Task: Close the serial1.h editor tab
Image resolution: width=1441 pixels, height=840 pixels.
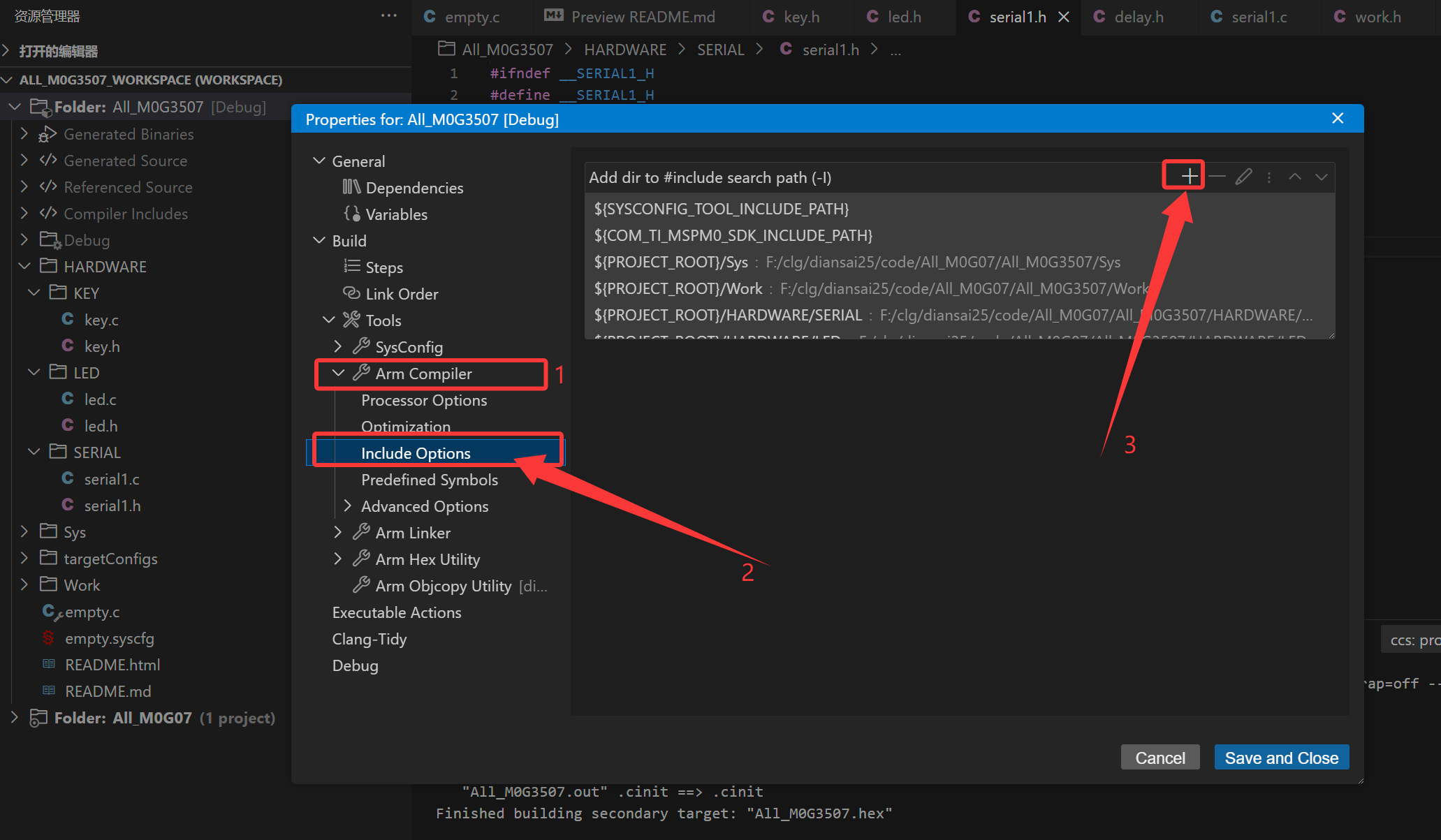Action: click(1064, 17)
